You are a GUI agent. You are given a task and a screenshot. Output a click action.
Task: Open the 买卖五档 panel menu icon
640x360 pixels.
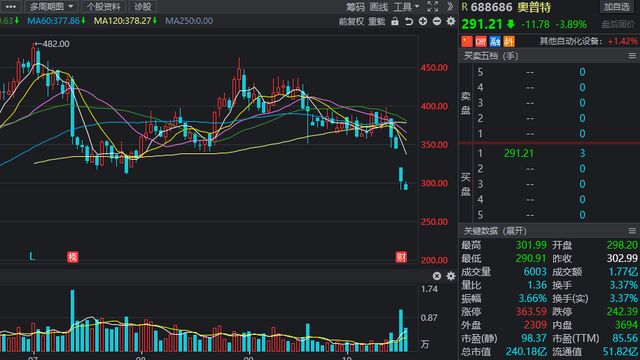(632, 56)
